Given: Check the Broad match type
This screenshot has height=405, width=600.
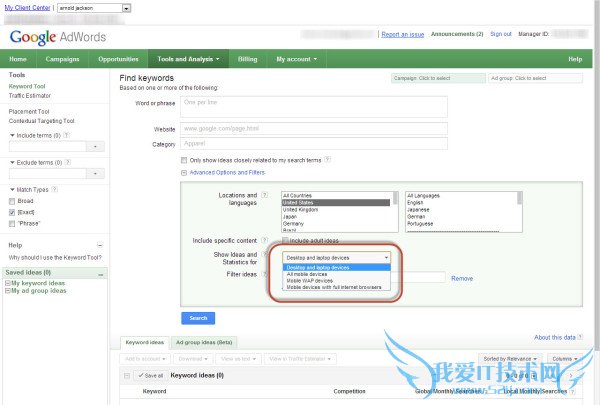Looking at the screenshot, I should [x=12, y=201].
